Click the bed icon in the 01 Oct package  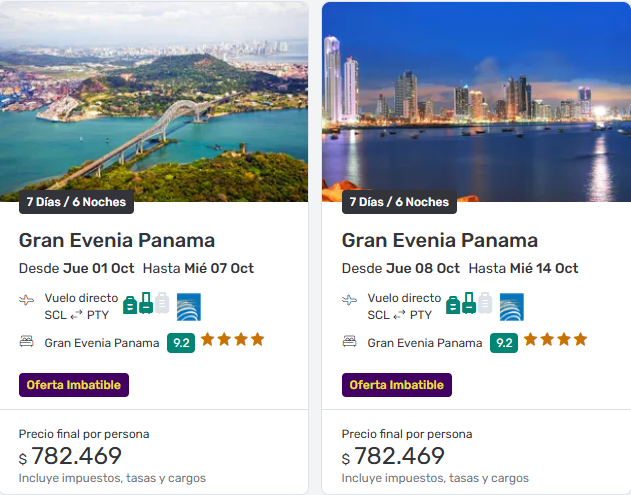pyautogui.click(x=27, y=342)
